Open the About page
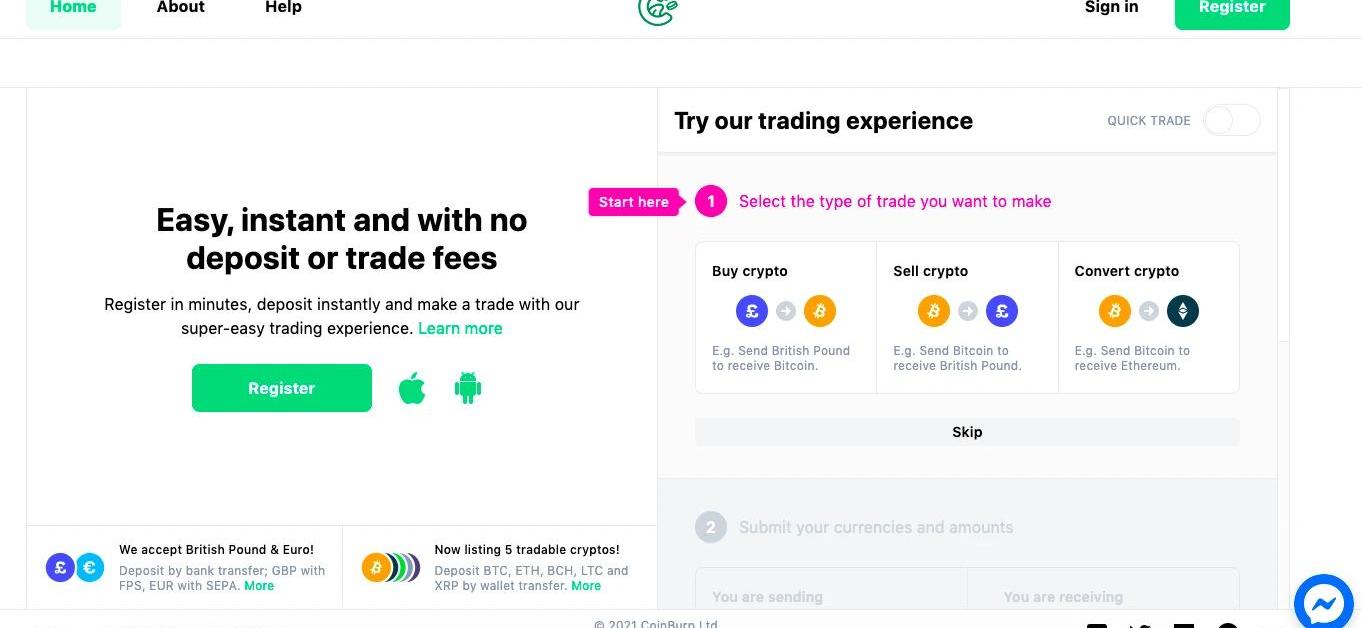The height and width of the screenshot is (628, 1362). coord(180,7)
